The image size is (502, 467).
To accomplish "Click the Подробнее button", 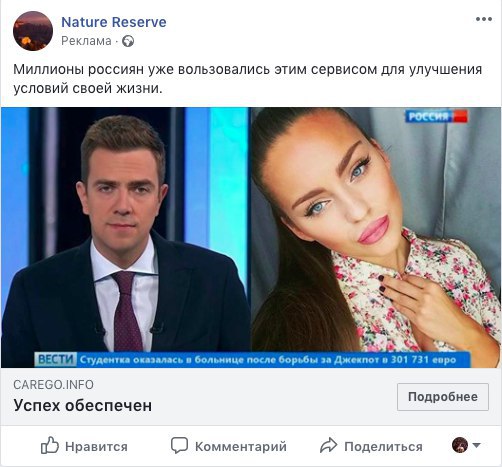I will (x=443, y=397).
